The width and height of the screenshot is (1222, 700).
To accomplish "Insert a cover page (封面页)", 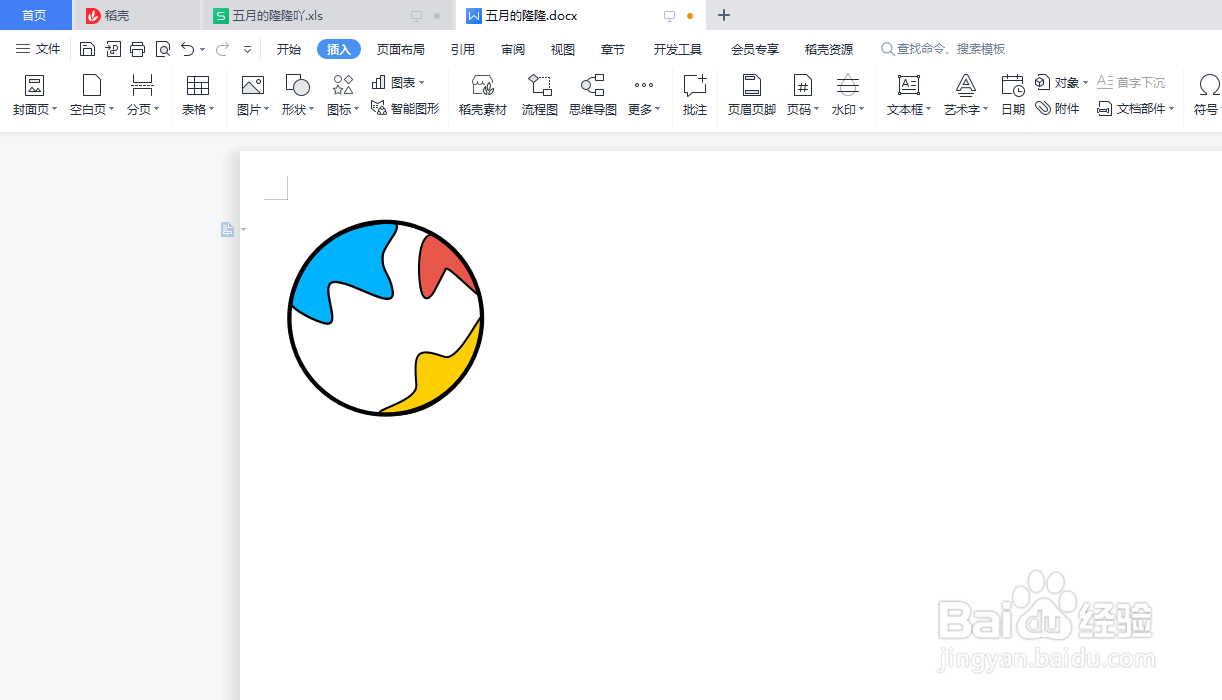I will [35, 96].
